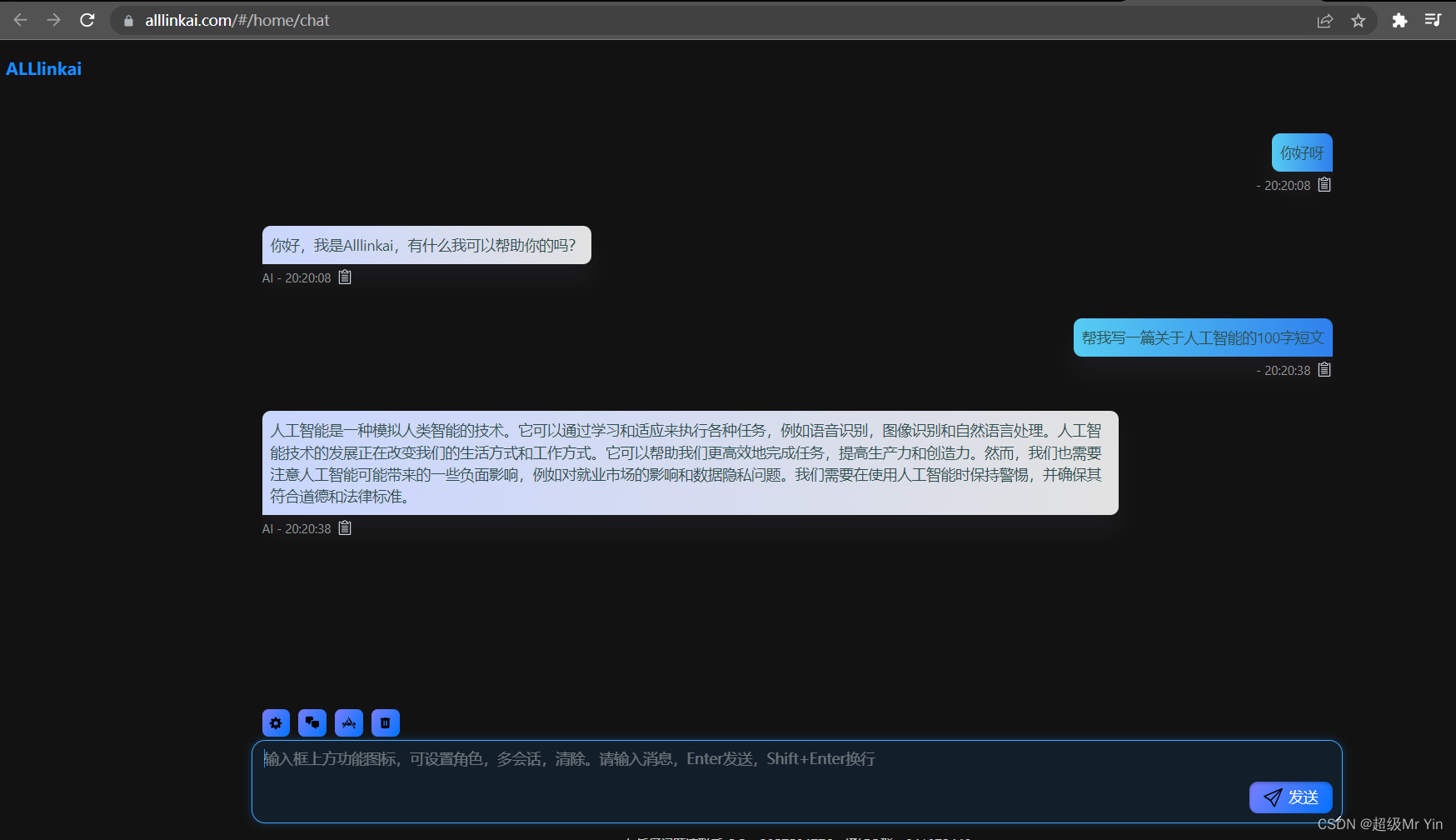Reload the page
The width and height of the screenshot is (1456, 840).
pyautogui.click(x=87, y=20)
